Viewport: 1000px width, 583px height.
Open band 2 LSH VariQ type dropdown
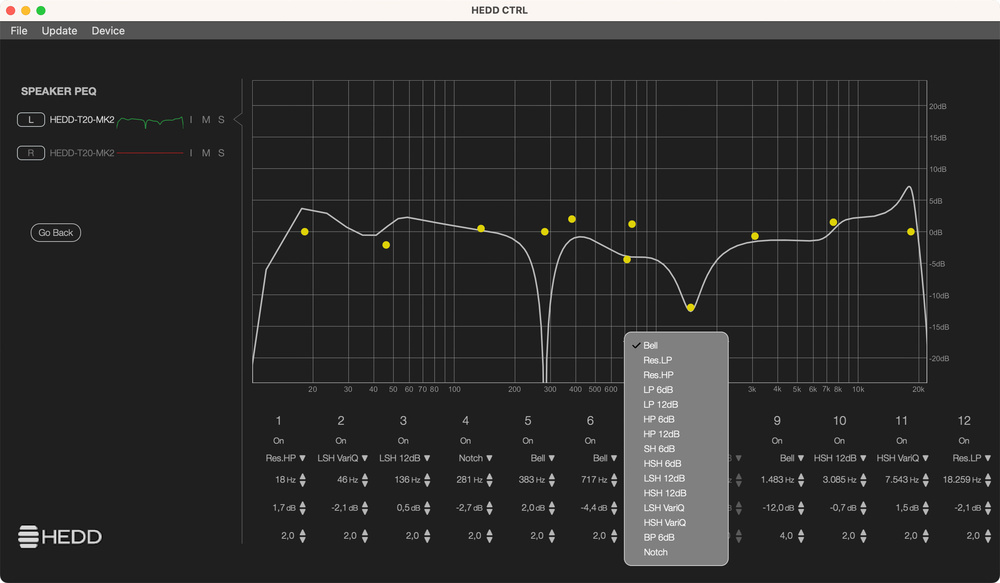(x=343, y=458)
